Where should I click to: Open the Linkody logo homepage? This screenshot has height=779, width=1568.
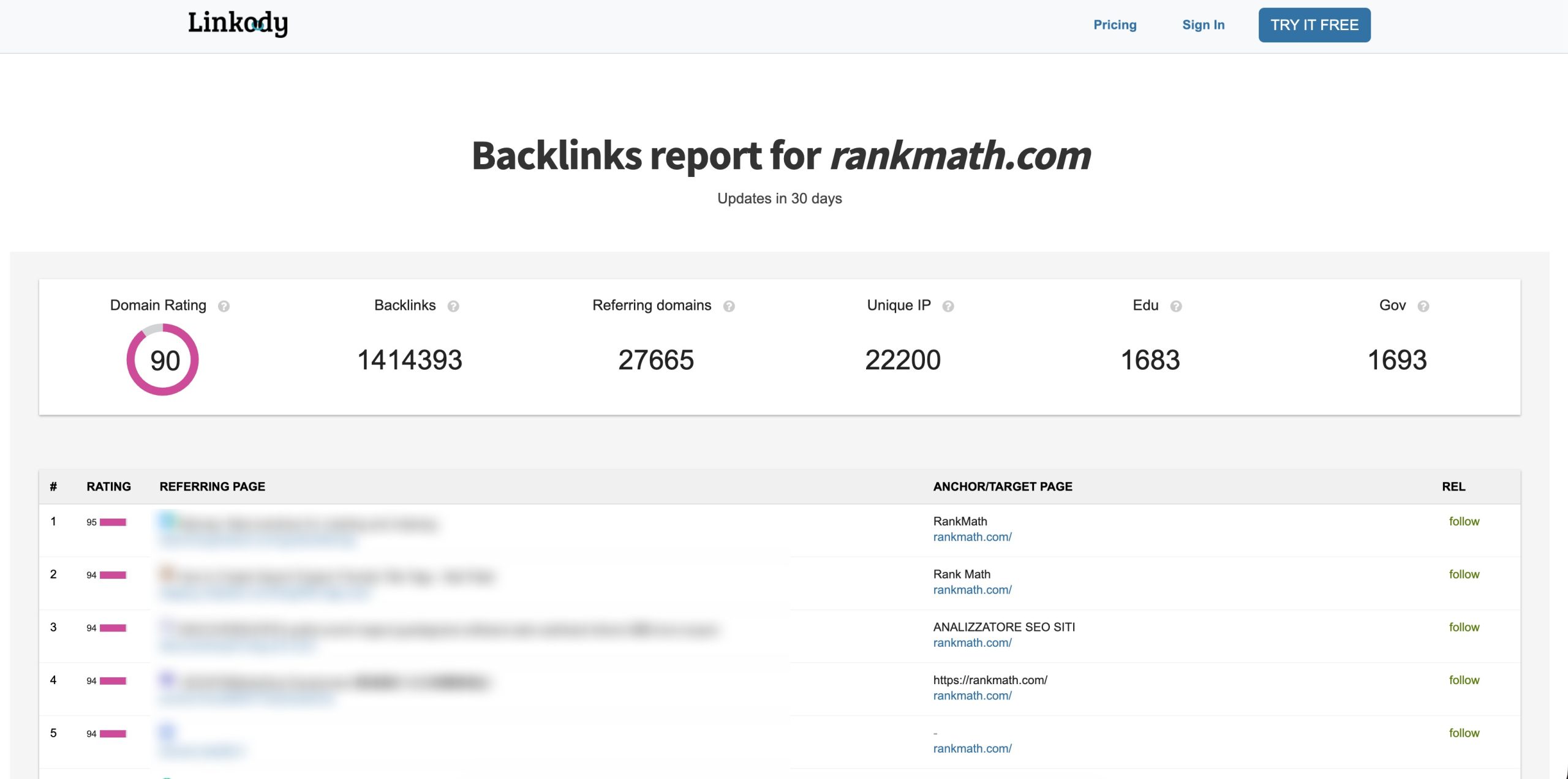(238, 24)
